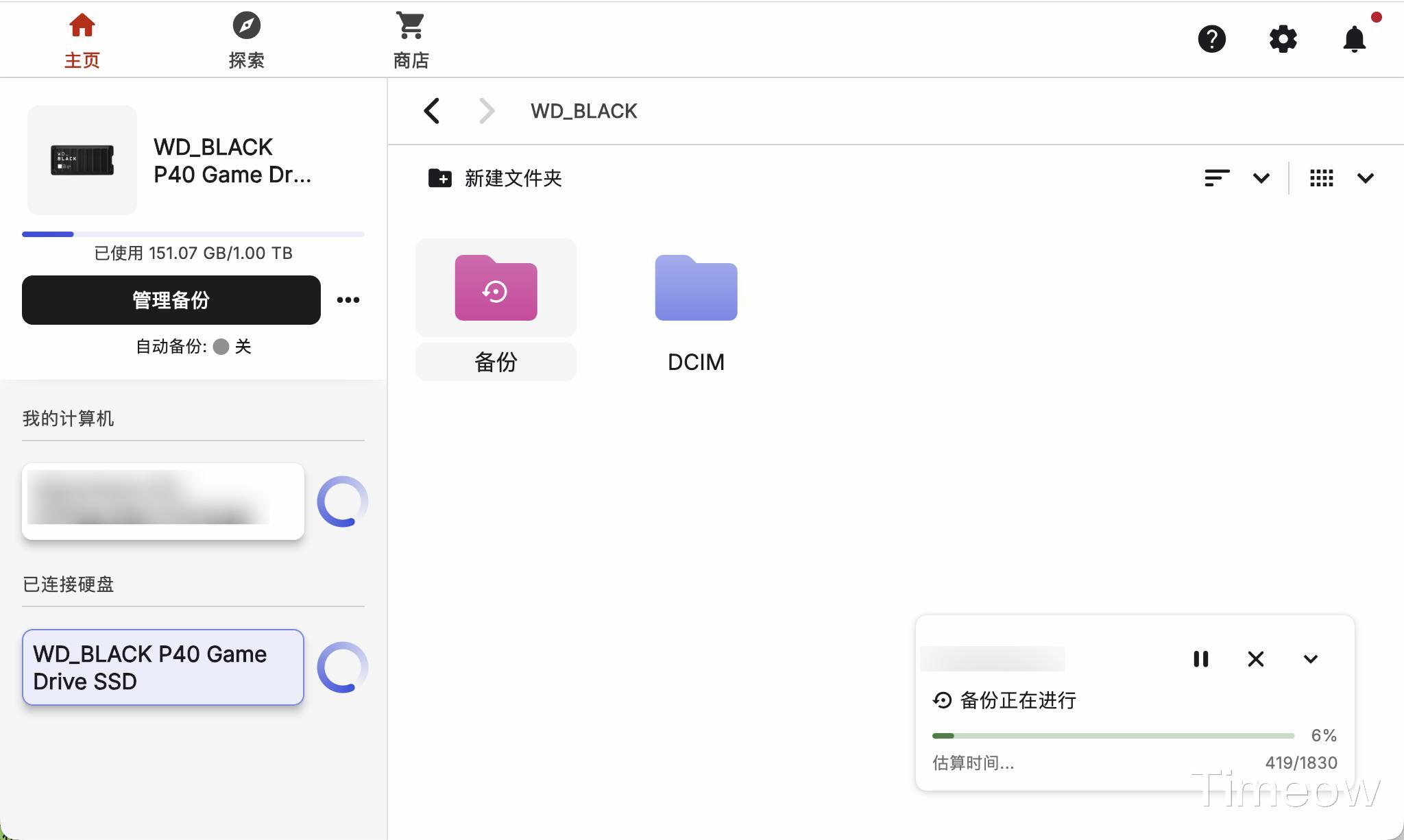Toggle the 自动备份 switch indicator
This screenshot has width=1404, height=840.
tap(221, 347)
